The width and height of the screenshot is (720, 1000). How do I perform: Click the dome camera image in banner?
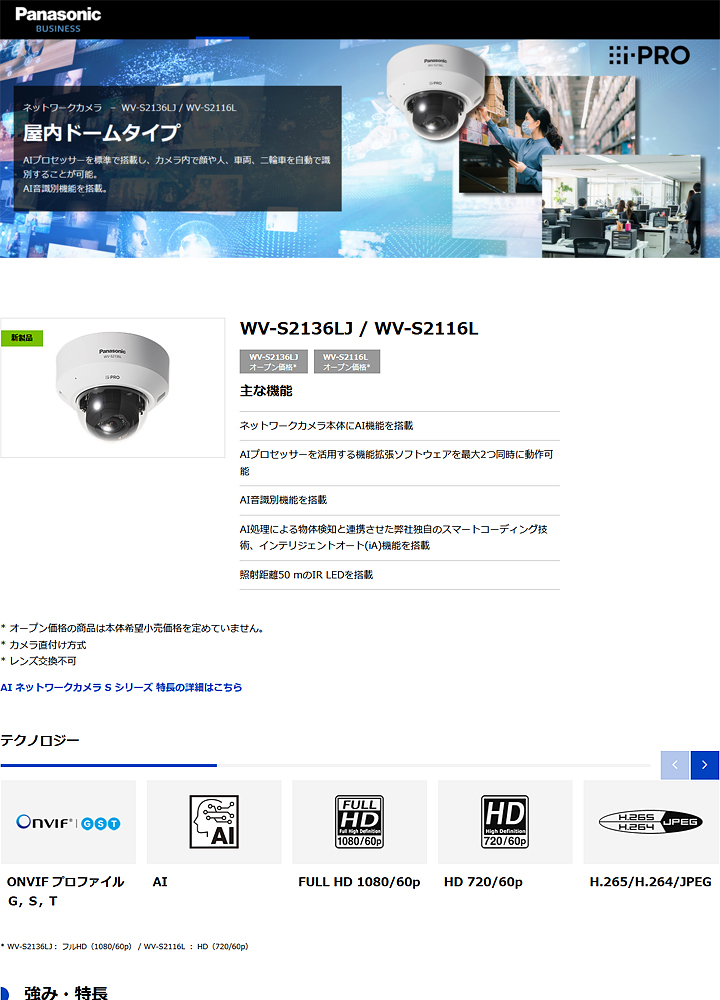point(436,92)
